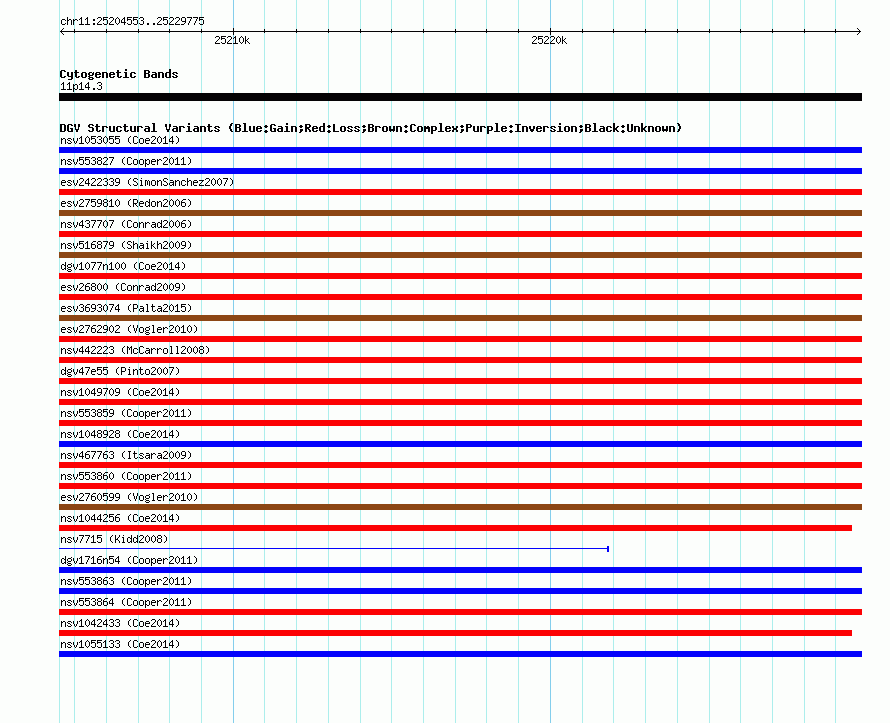Screen dimensions: 890x723
Task: Select esv26800 (Conrad2009) label
Action: click(123, 287)
